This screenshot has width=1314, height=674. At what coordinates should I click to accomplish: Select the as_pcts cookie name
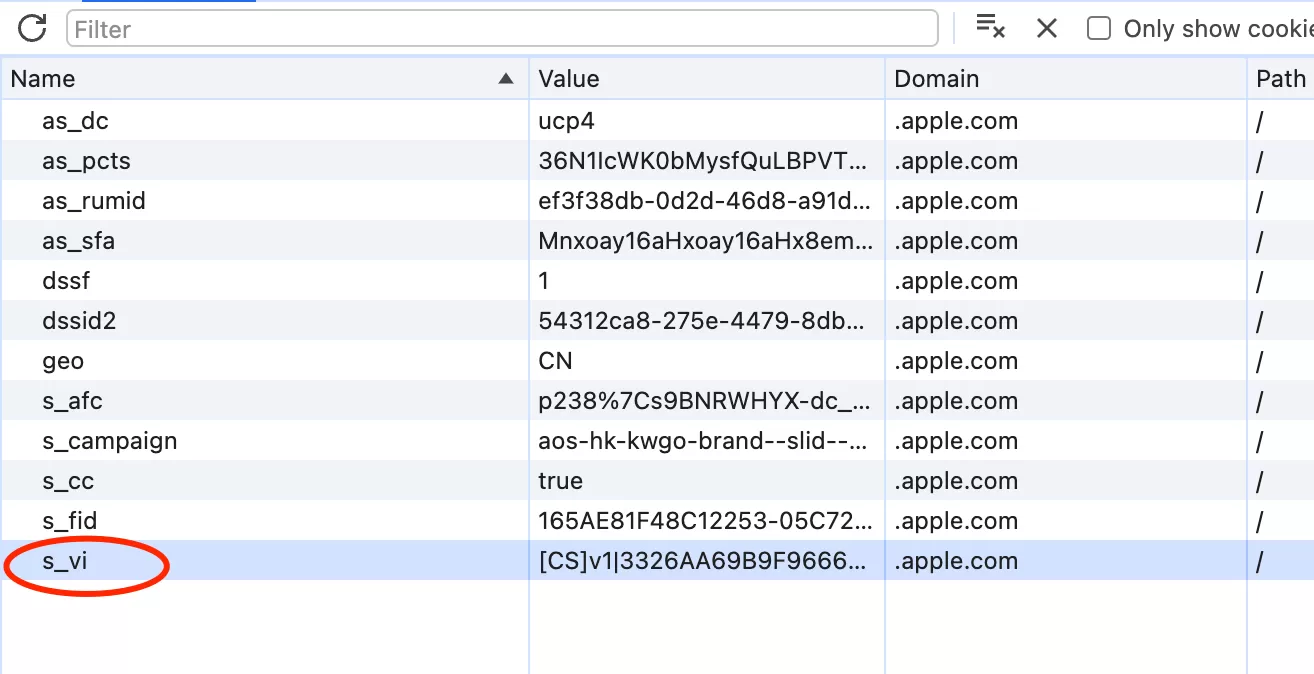86,161
